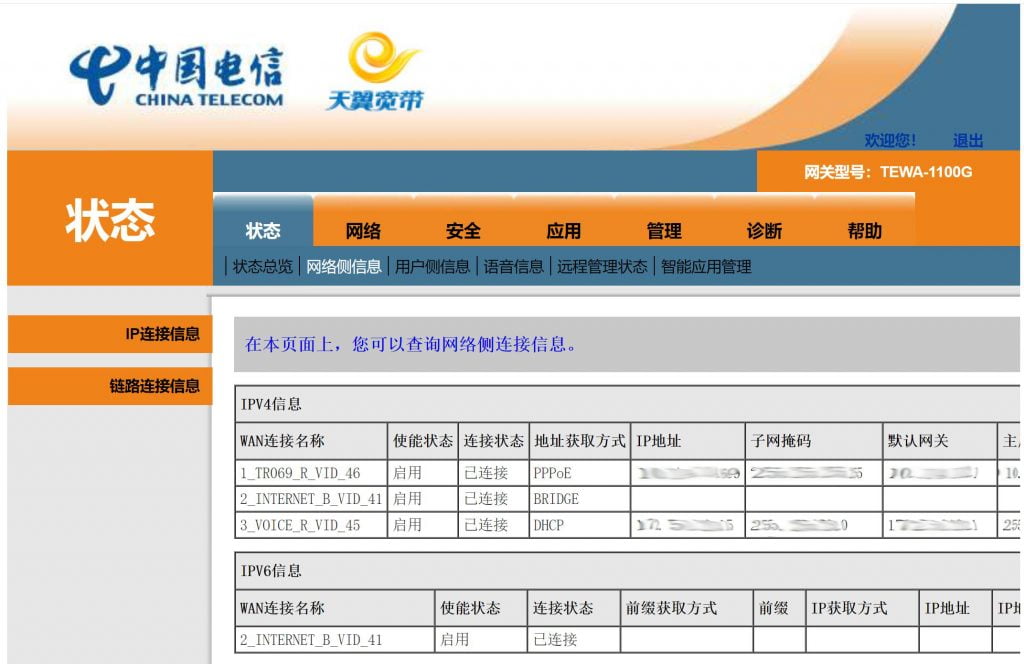The image size is (1024, 664).
Task: Open the 安全 tab
Action: tap(463, 230)
